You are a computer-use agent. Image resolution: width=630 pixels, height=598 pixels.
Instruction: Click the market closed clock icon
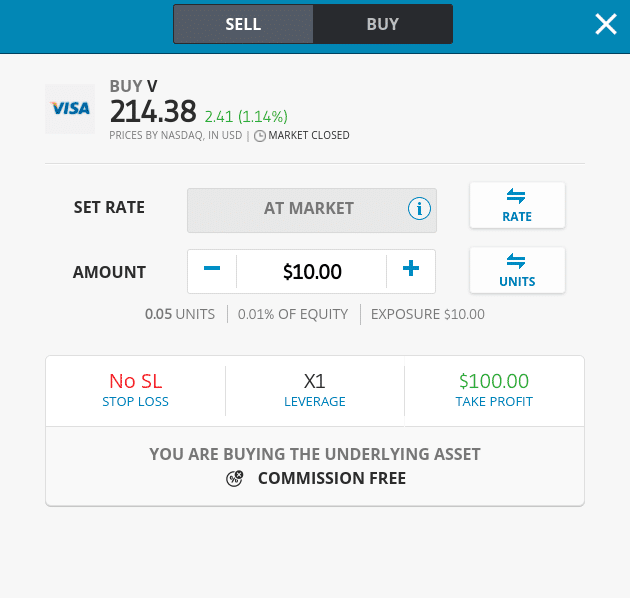[260, 136]
